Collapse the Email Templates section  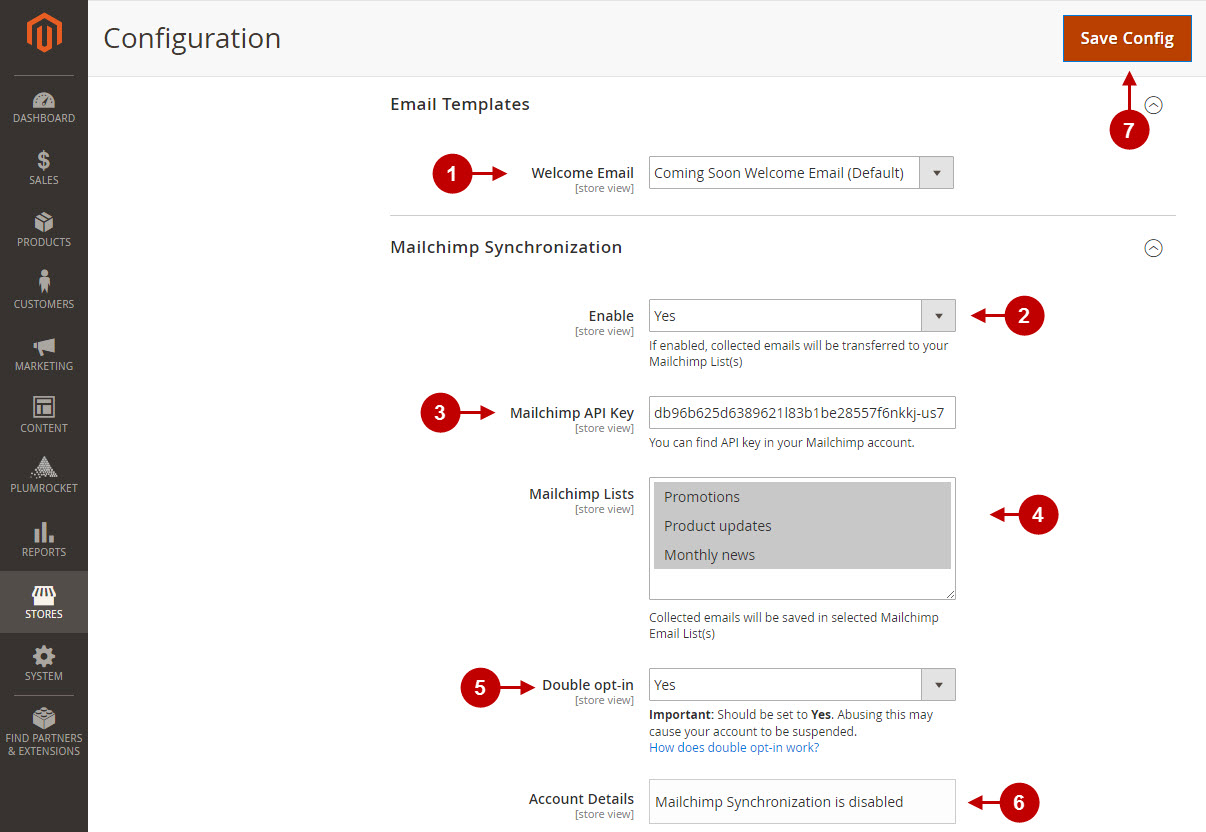point(1153,105)
